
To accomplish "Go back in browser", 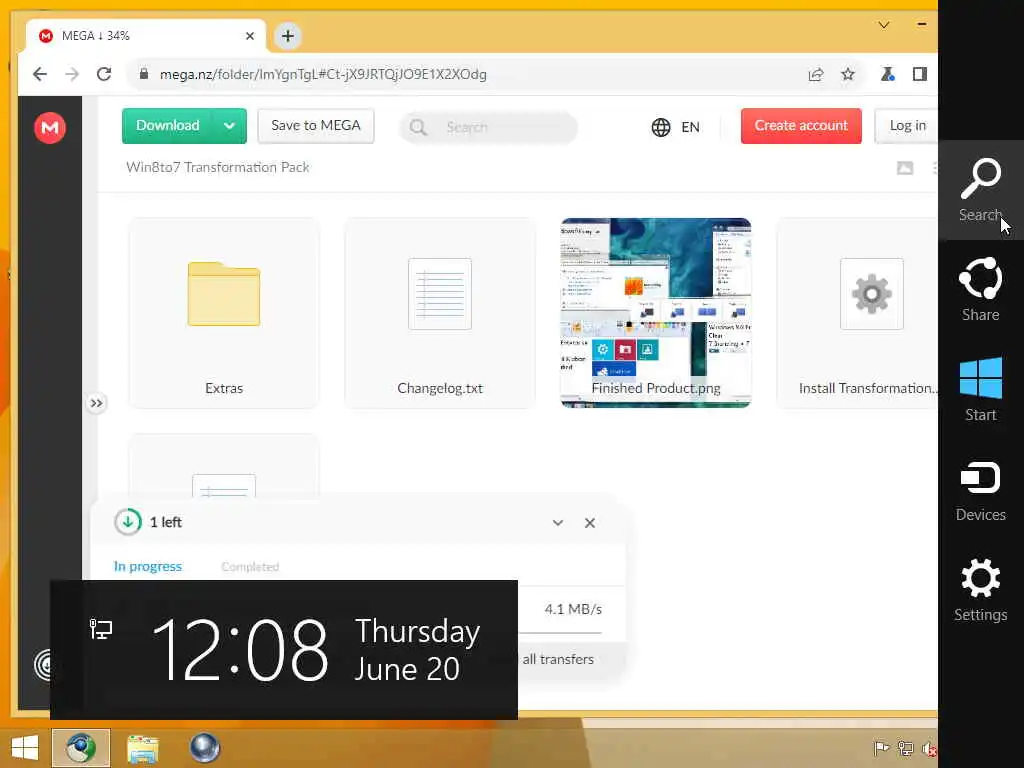I will pyautogui.click(x=40, y=74).
